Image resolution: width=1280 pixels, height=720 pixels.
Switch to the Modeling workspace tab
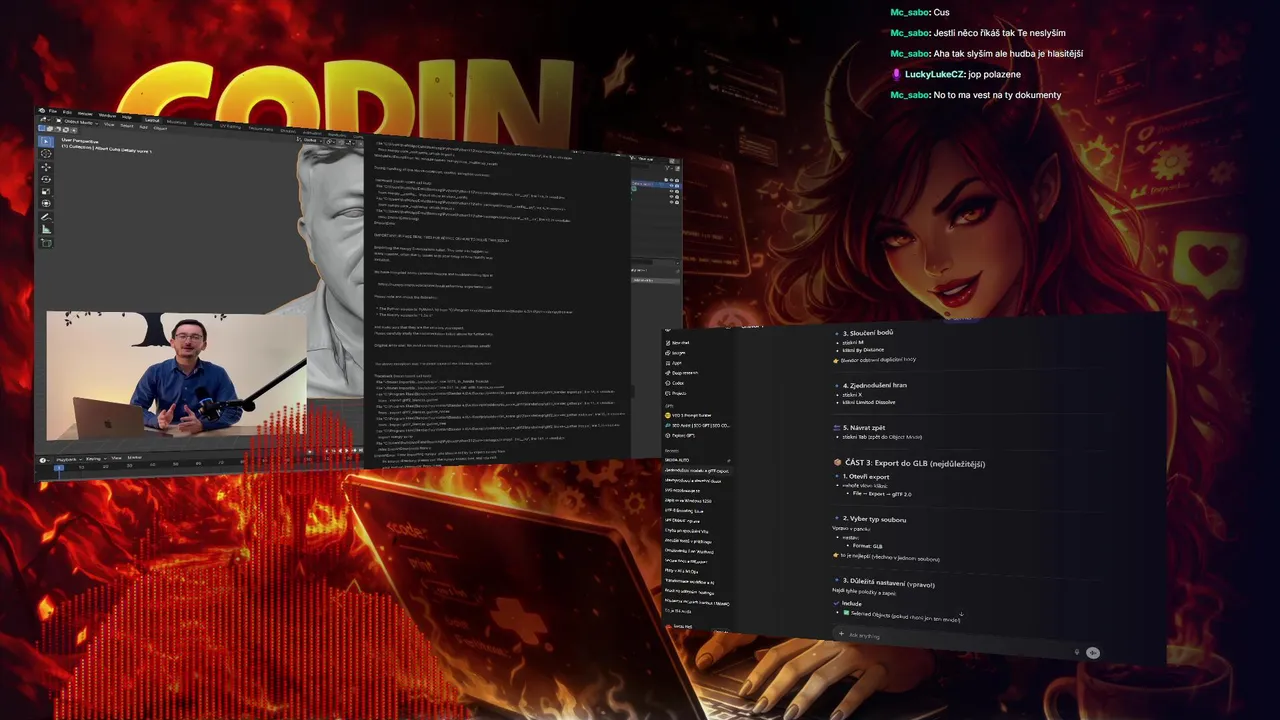(176, 122)
